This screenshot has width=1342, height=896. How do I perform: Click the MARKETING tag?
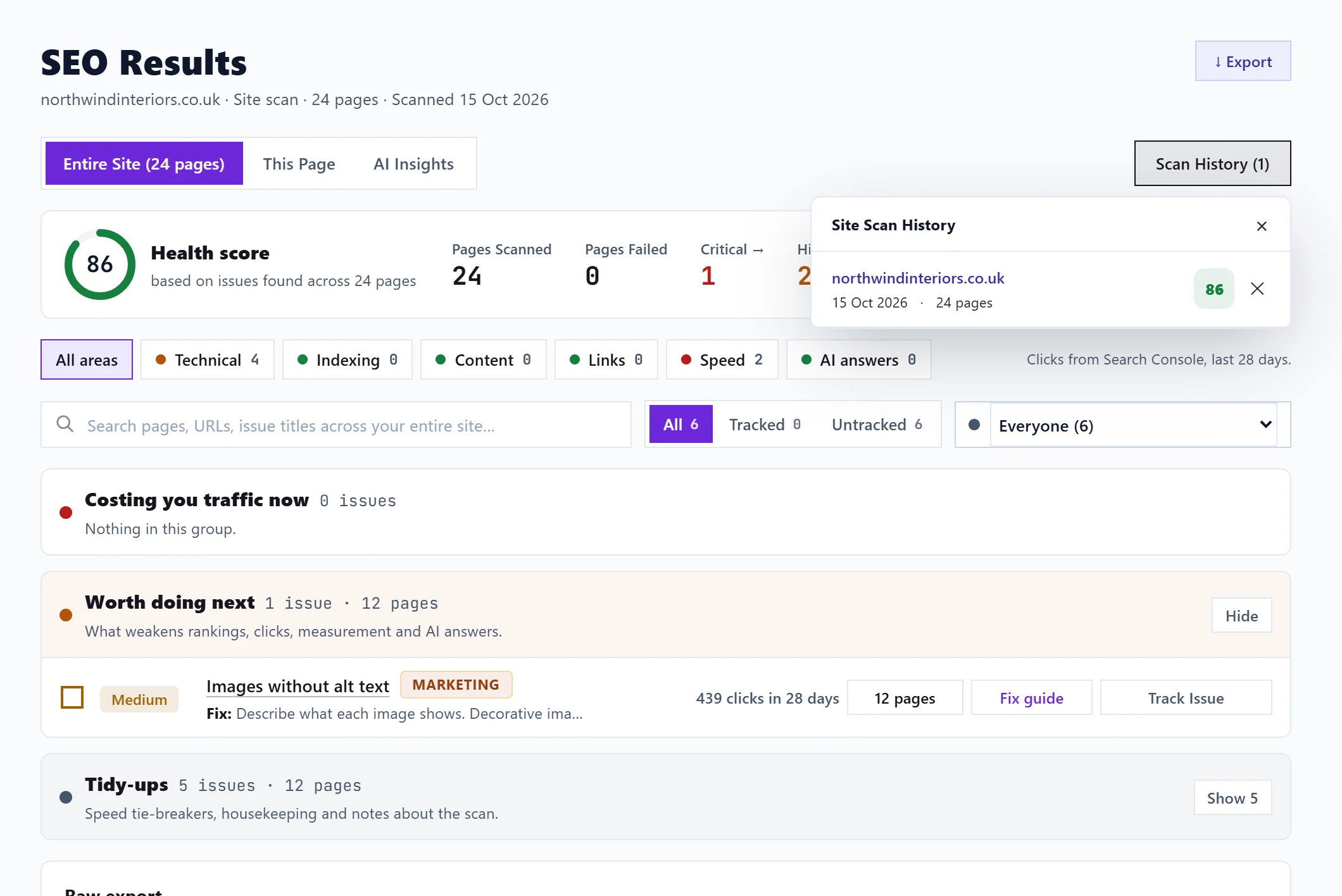tap(456, 685)
